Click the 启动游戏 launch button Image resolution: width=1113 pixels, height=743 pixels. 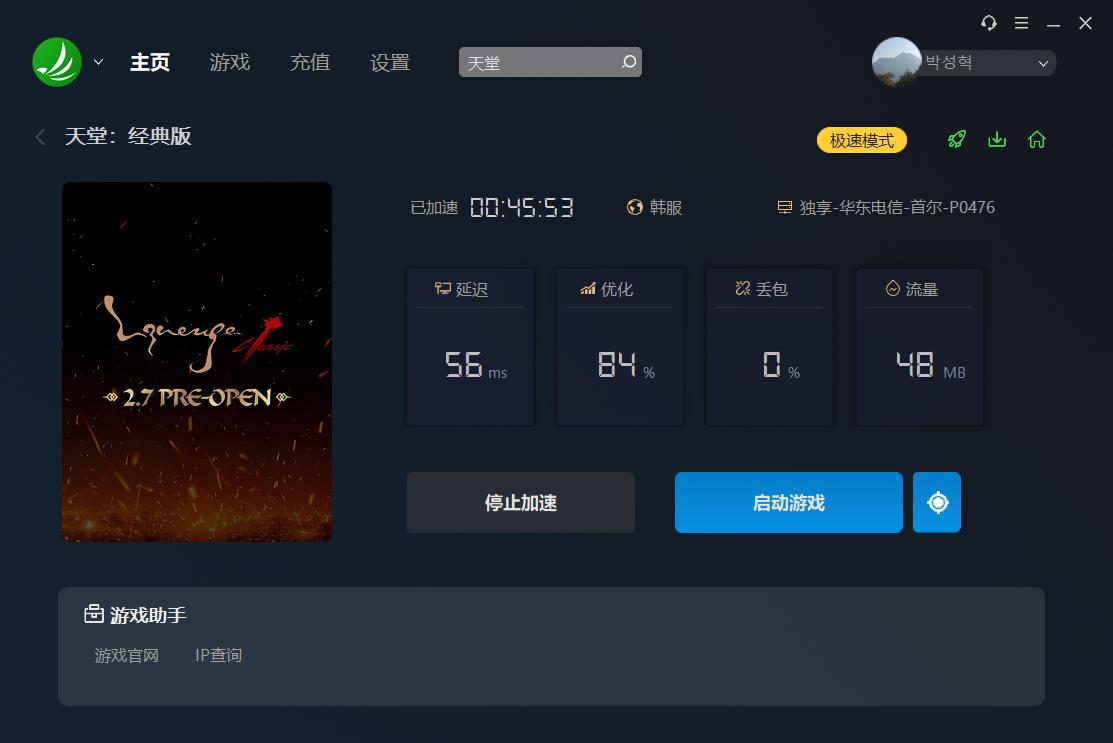pyautogui.click(x=789, y=502)
